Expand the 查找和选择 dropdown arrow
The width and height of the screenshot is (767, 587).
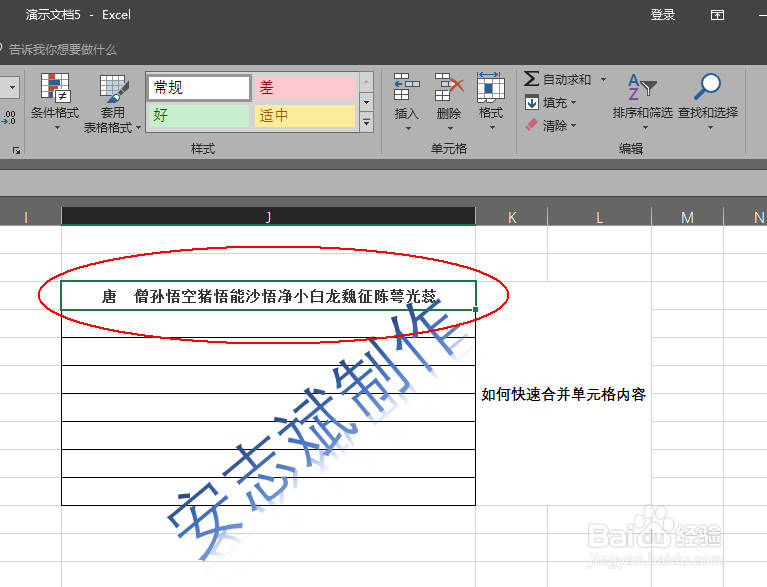pyautogui.click(x=710, y=128)
